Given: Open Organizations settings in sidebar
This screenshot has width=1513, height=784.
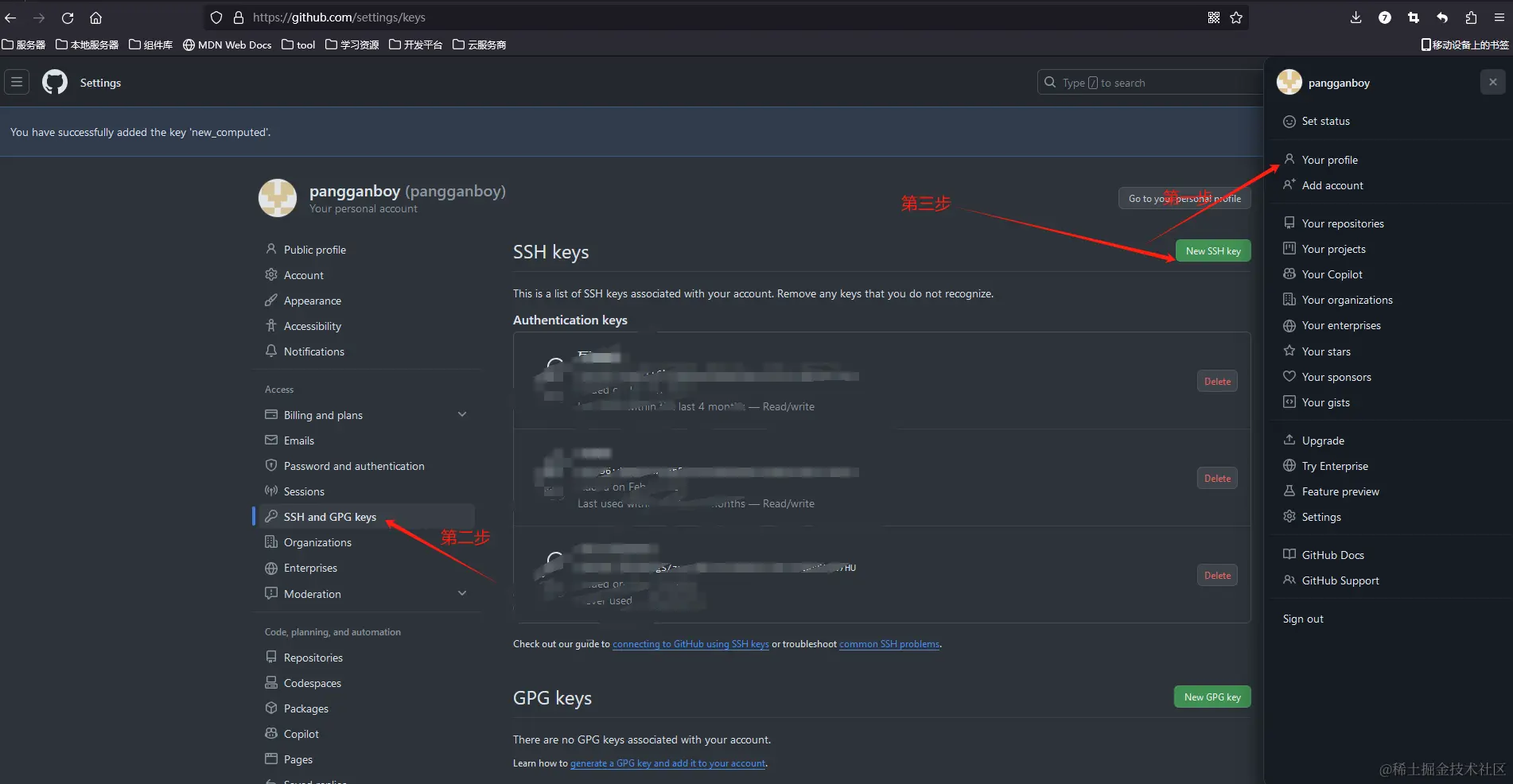Looking at the screenshot, I should (317, 542).
